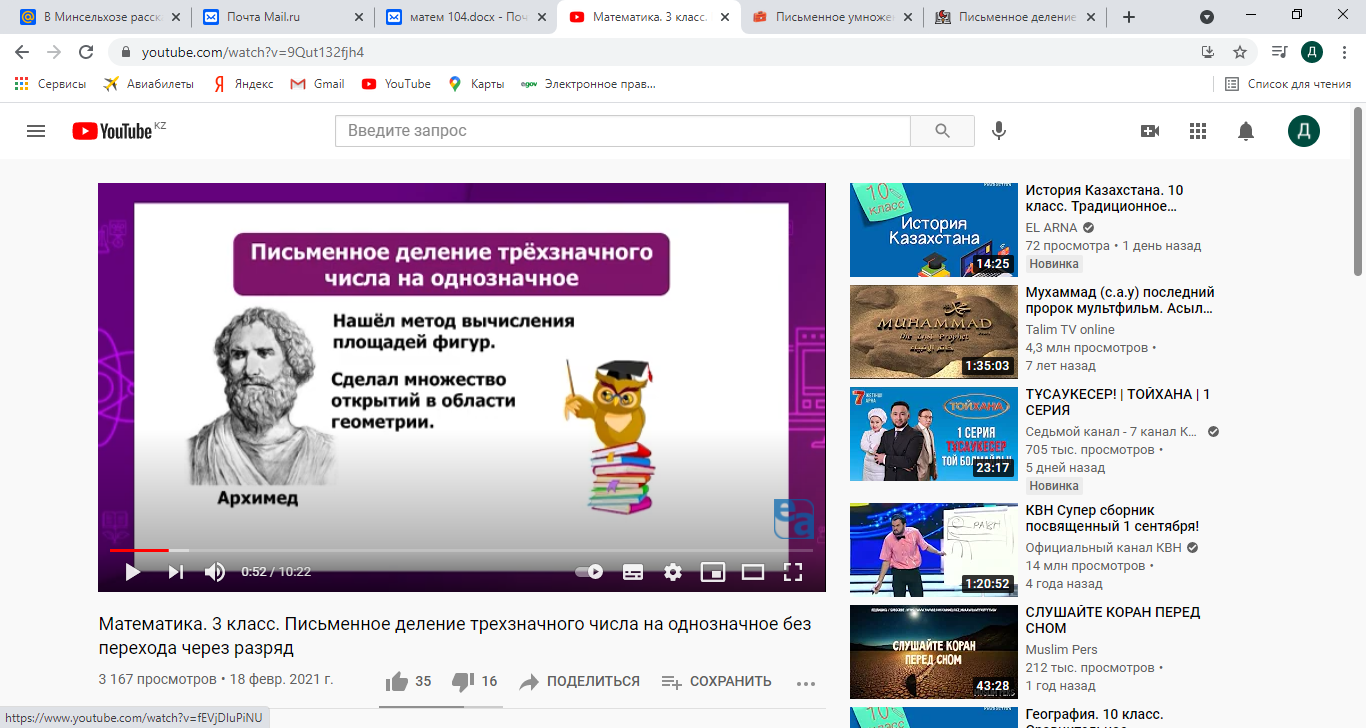Viewport: 1366px width, 728px height.
Task: Open more actions three-dot menu
Action: pyautogui.click(x=806, y=683)
